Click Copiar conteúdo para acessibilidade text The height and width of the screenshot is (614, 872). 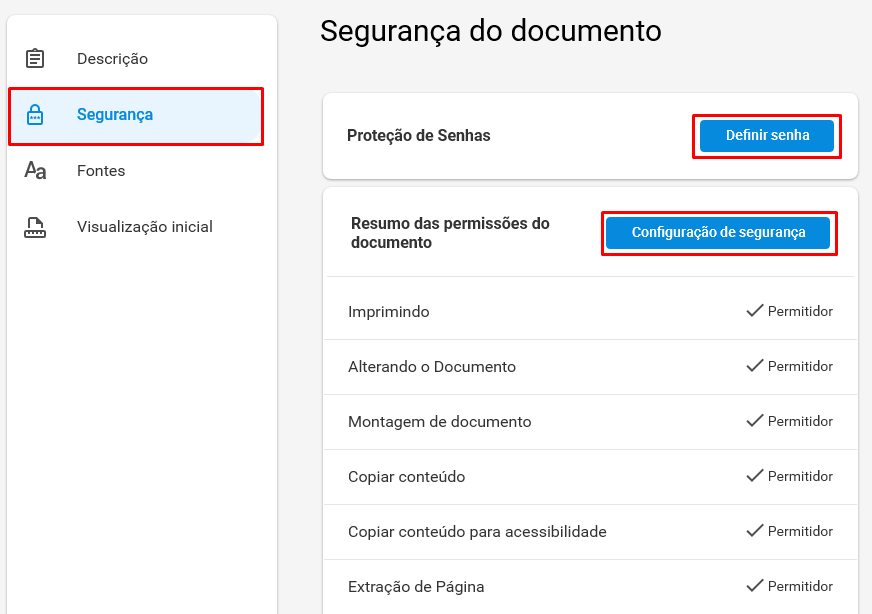(x=477, y=532)
